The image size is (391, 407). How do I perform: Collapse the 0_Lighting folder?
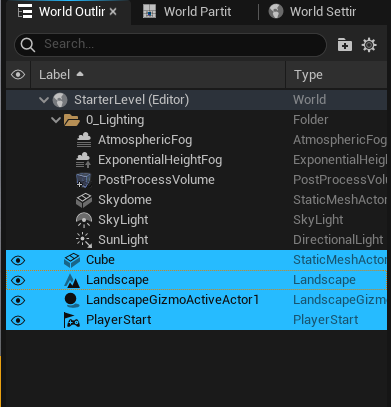point(56,120)
